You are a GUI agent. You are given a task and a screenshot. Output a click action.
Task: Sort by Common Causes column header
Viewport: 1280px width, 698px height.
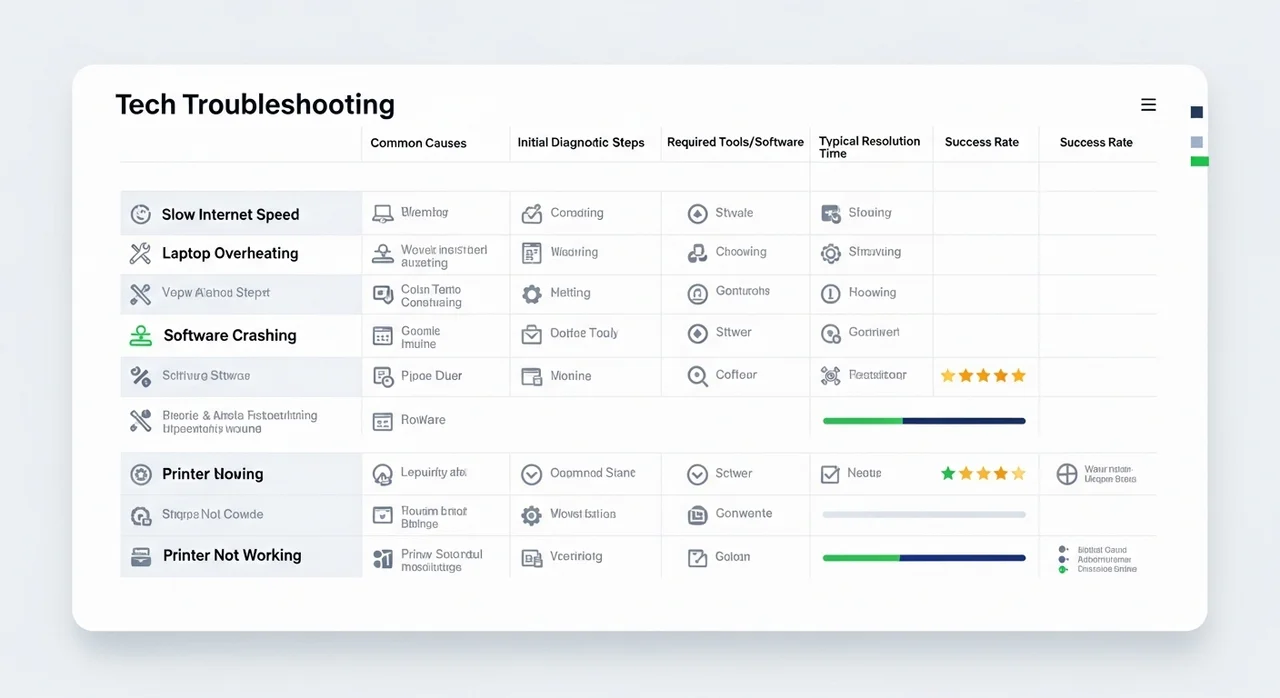[418, 143]
